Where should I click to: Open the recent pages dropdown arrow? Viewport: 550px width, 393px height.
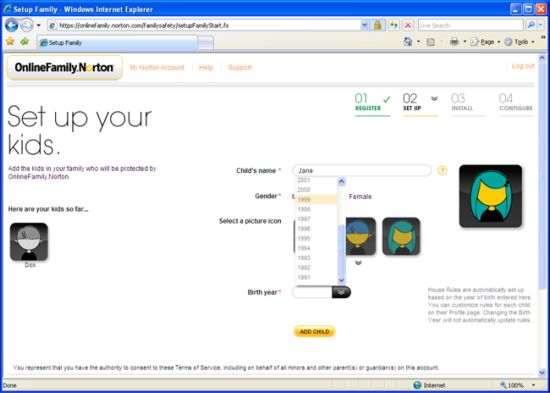(39, 25)
